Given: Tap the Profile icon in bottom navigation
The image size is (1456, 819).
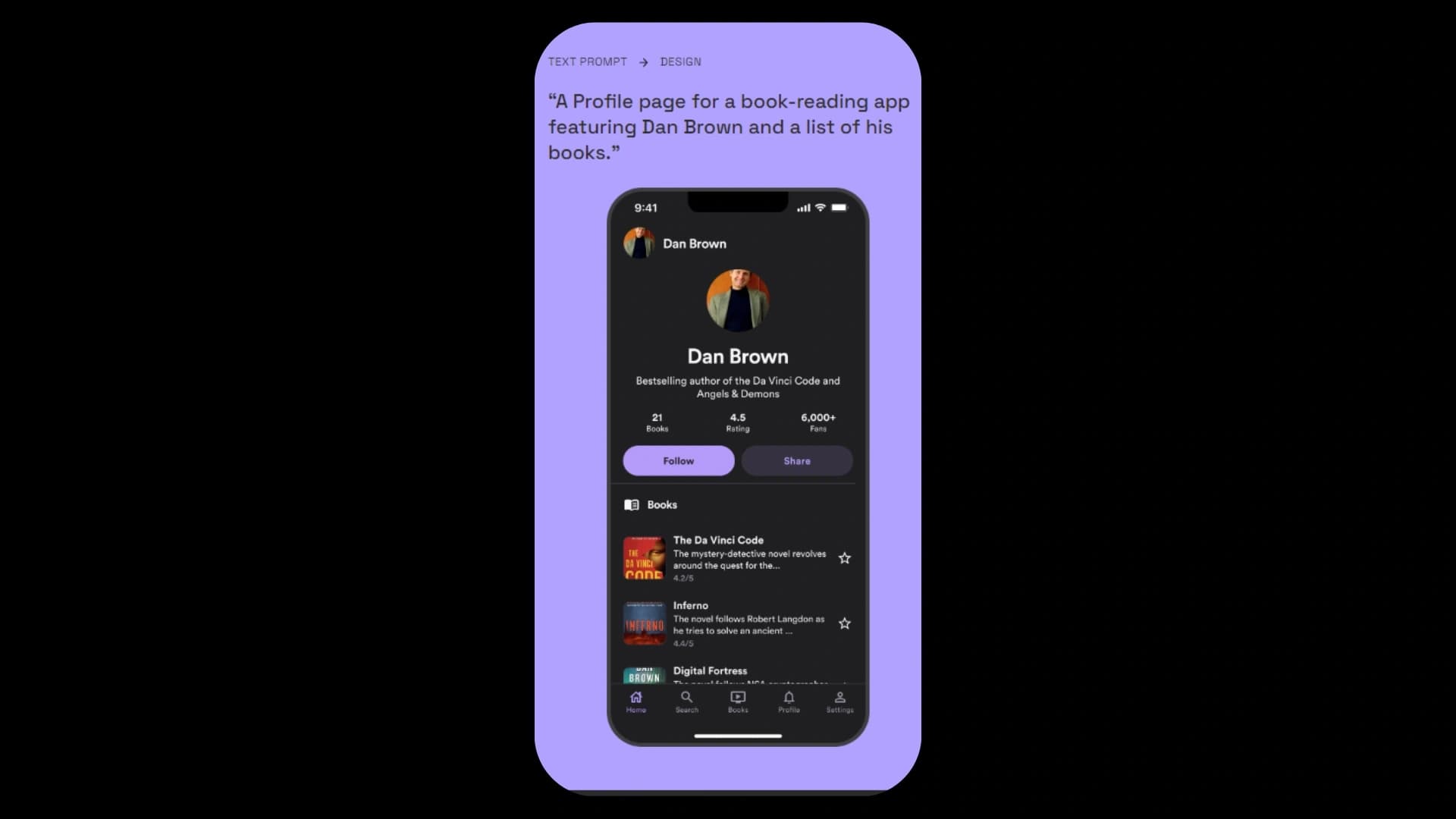Looking at the screenshot, I should (789, 701).
